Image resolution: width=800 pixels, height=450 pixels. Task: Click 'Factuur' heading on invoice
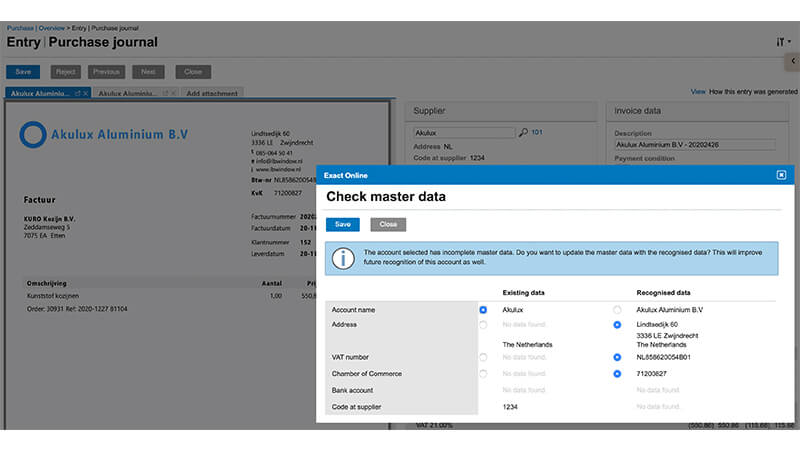pyautogui.click(x=39, y=200)
